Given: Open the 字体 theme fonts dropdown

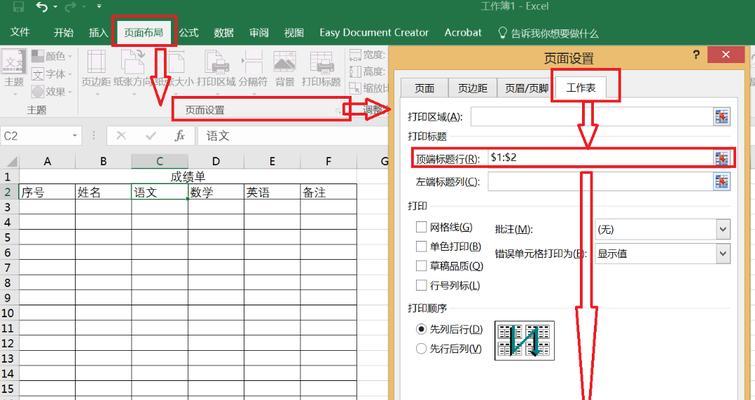Looking at the screenshot, I should [52, 74].
